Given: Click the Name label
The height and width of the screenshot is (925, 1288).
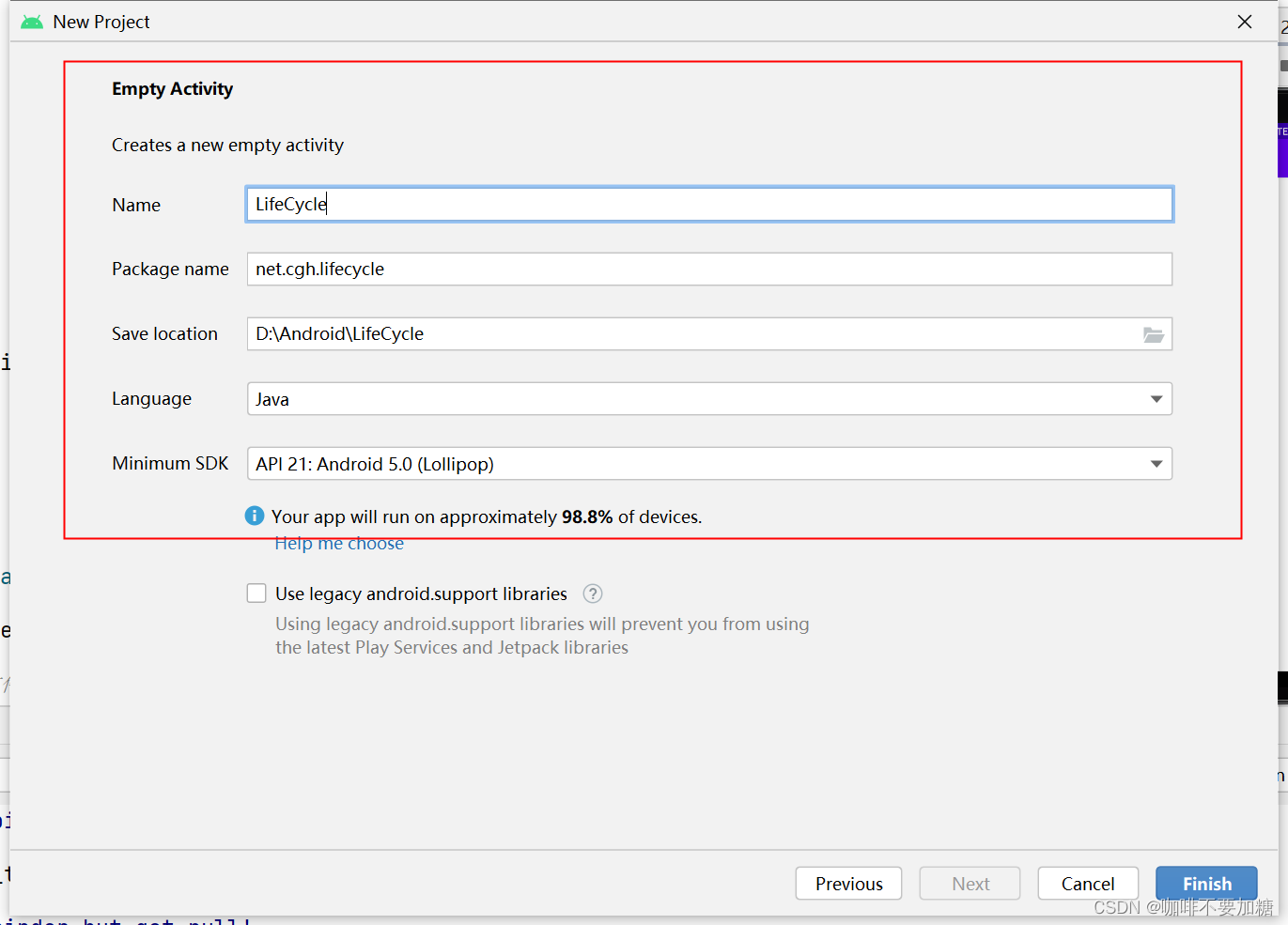Looking at the screenshot, I should pyautogui.click(x=136, y=205).
